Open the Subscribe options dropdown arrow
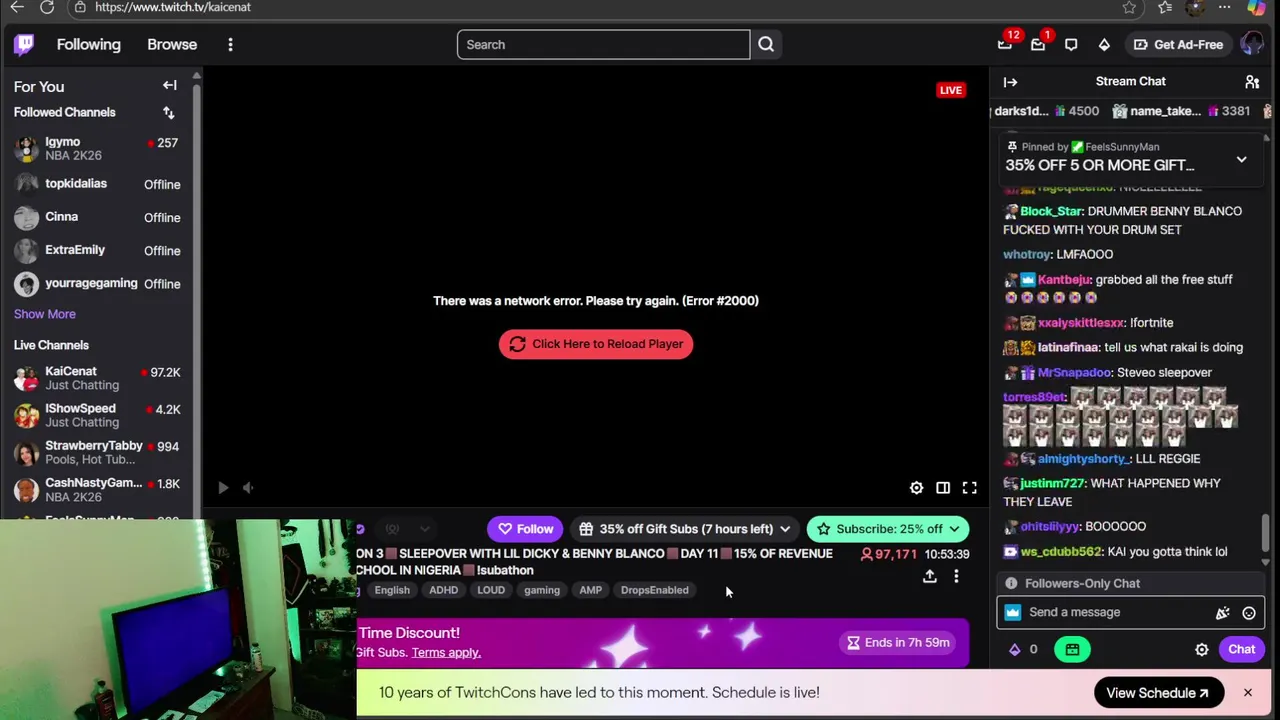 pos(954,529)
